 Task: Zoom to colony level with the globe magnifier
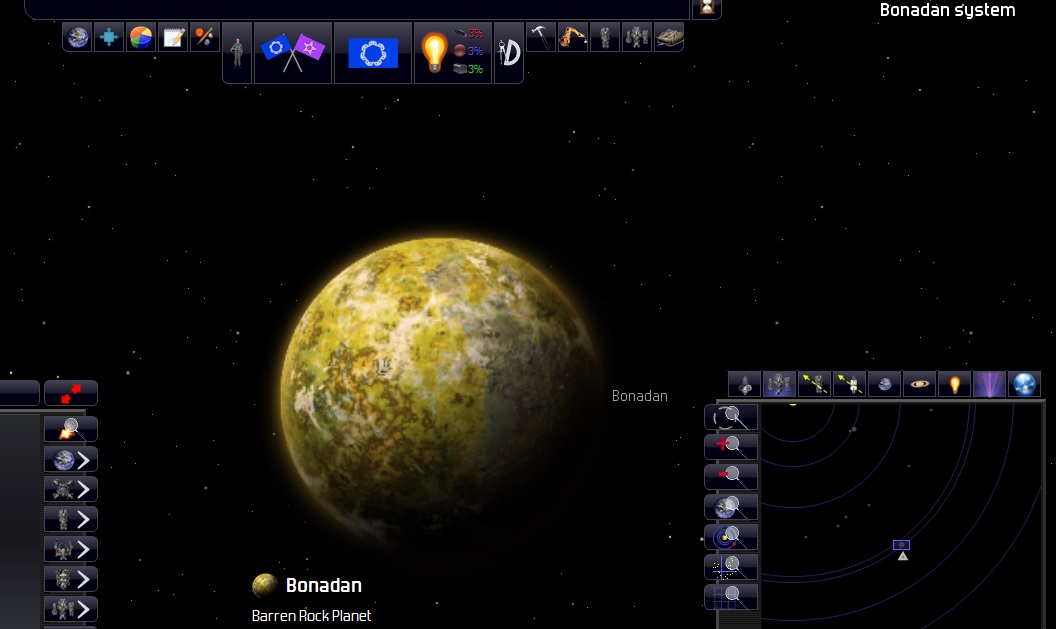click(731, 507)
